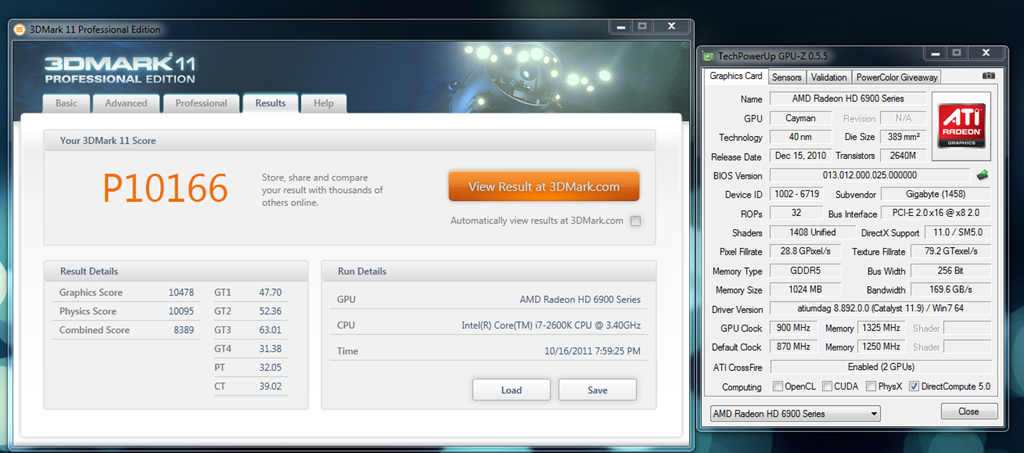Viewport: 1024px width, 453px height.
Task: Click the Default Clock 870 MHz field
Action: pos(794,347)
